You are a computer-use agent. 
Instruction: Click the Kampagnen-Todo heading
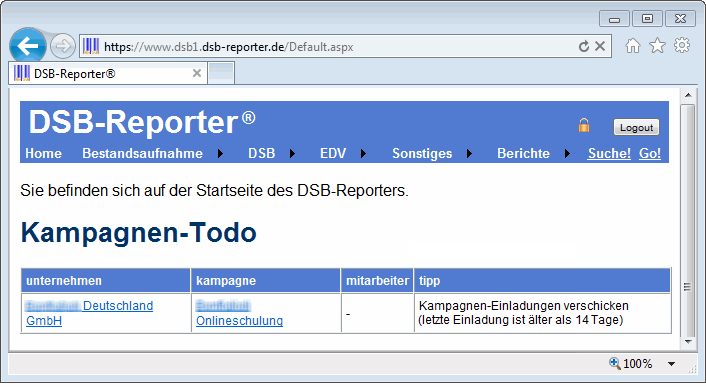(x=139, y=233)
